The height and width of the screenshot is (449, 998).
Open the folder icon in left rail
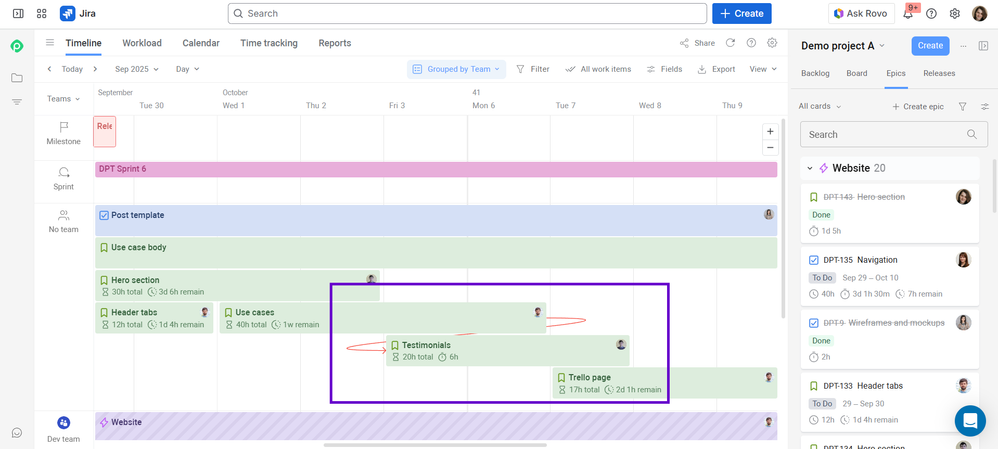(17, 78)
